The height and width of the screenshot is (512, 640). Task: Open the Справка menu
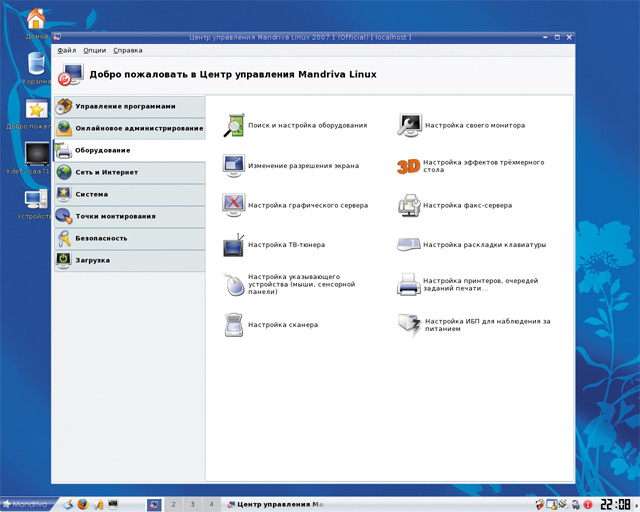[128, 50]
